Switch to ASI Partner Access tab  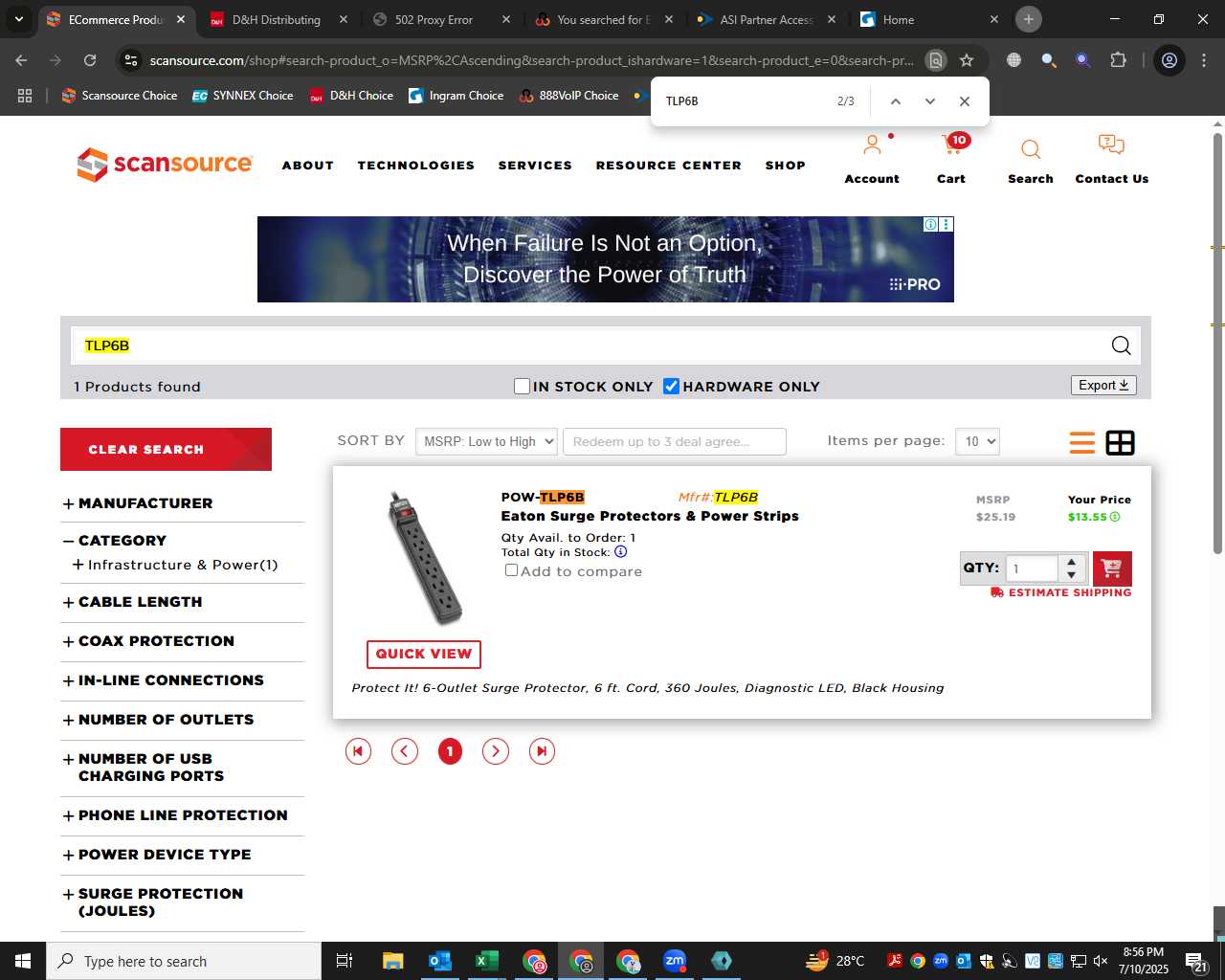pyautogui.click(x=766, y=19)
